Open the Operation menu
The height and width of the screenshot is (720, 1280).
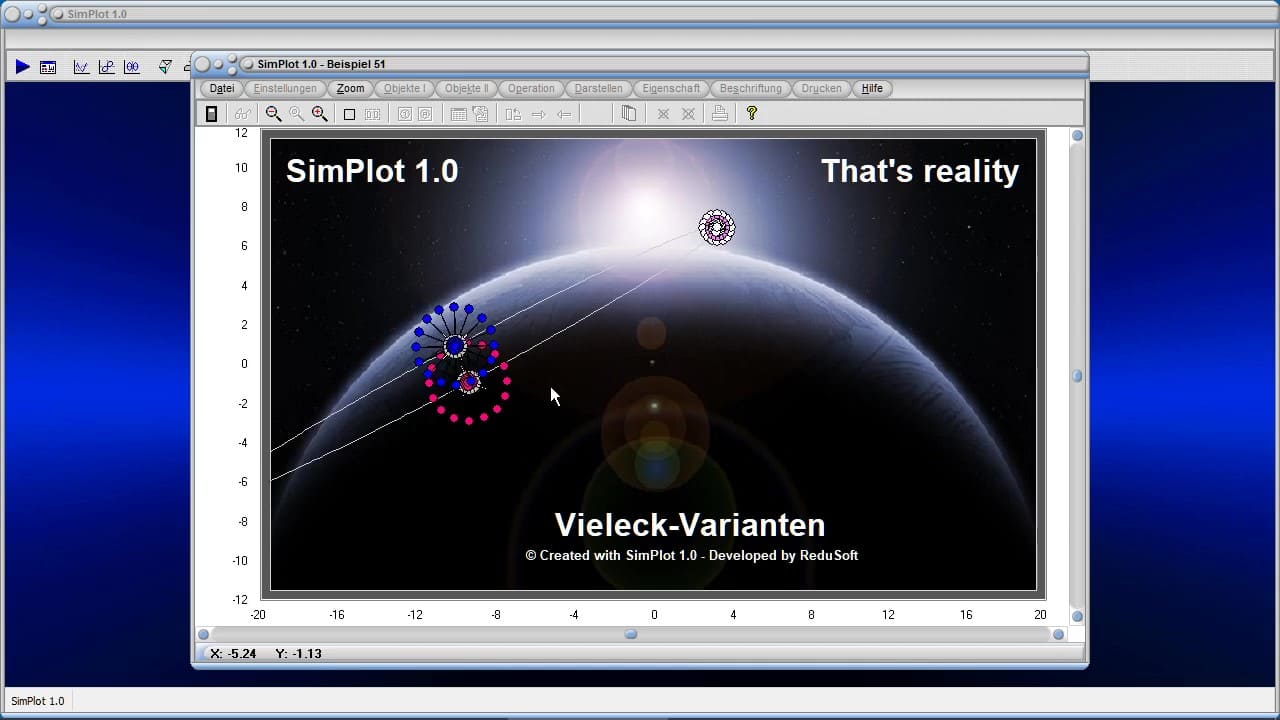point(531,88)
